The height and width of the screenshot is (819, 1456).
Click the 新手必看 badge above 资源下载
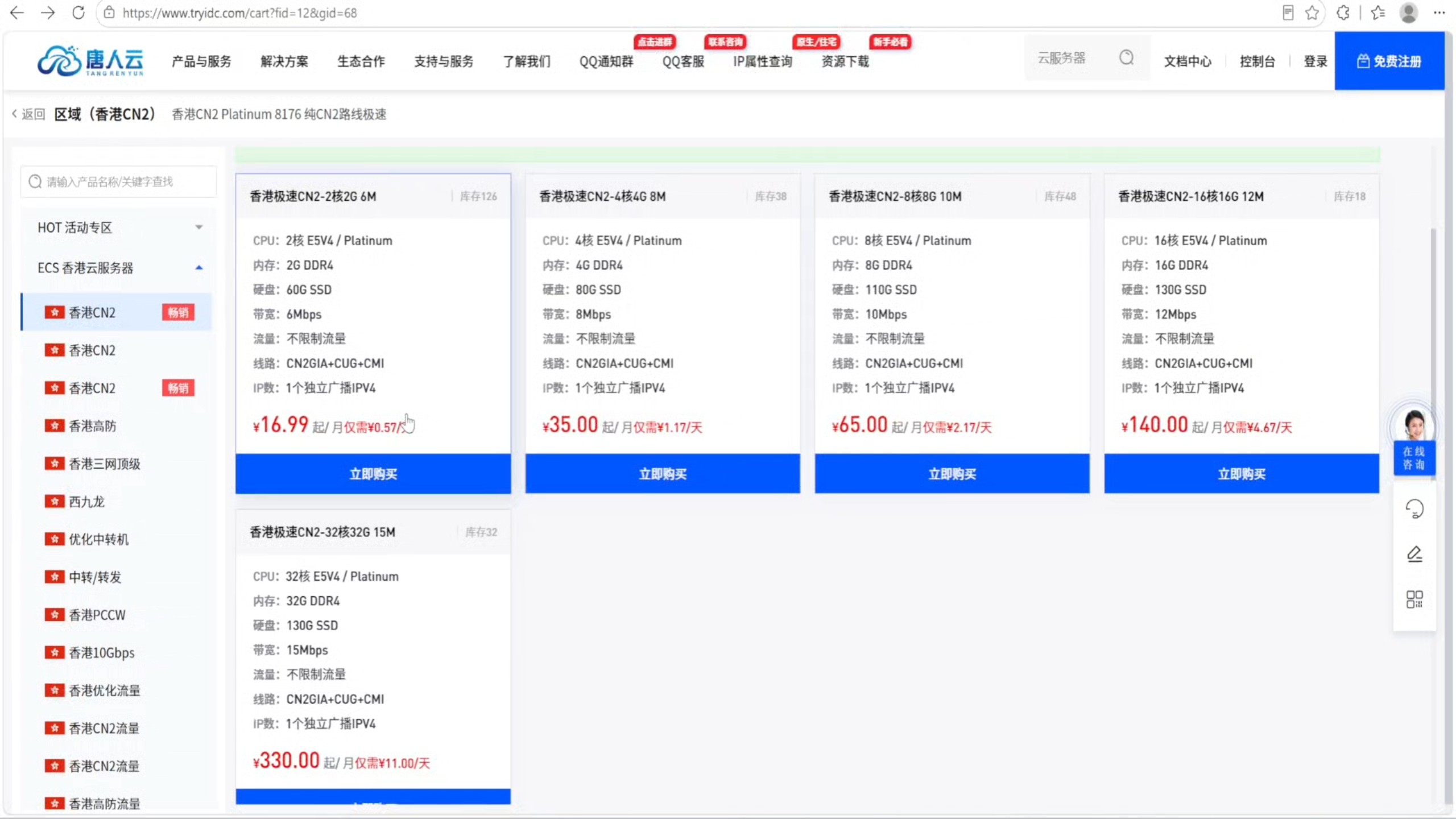(890, 42)
